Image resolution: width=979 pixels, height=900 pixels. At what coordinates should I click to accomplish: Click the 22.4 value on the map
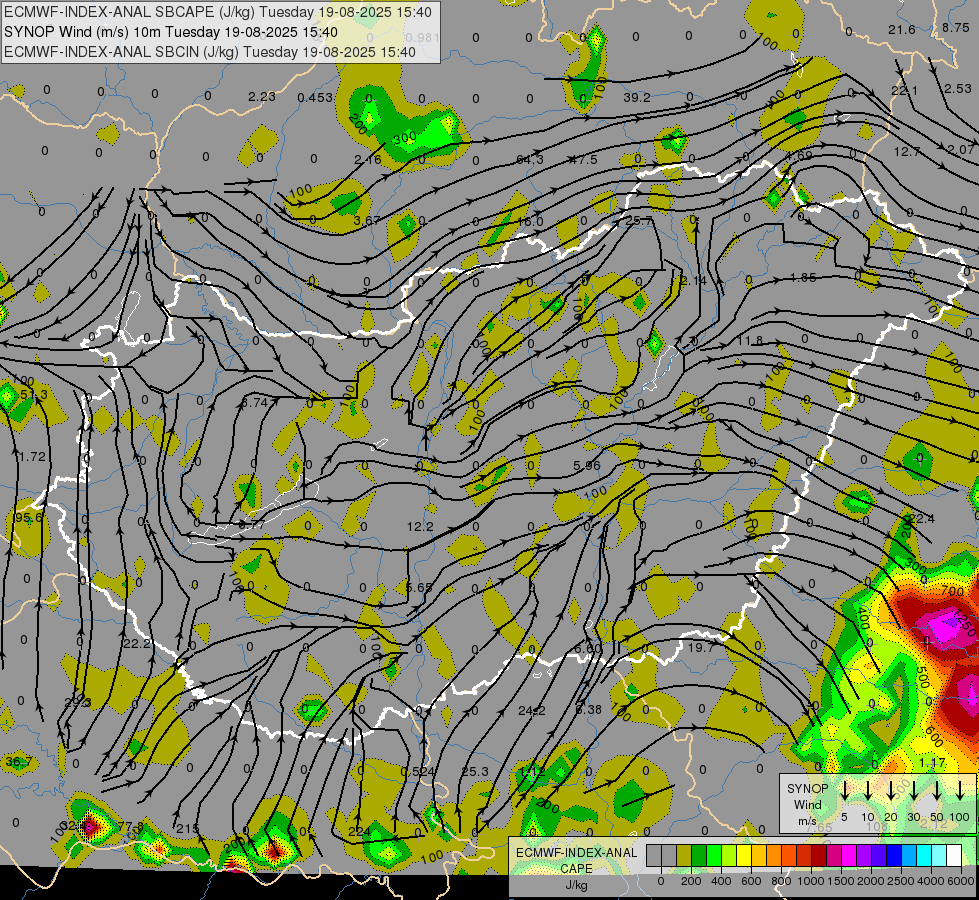pos(922,518)
